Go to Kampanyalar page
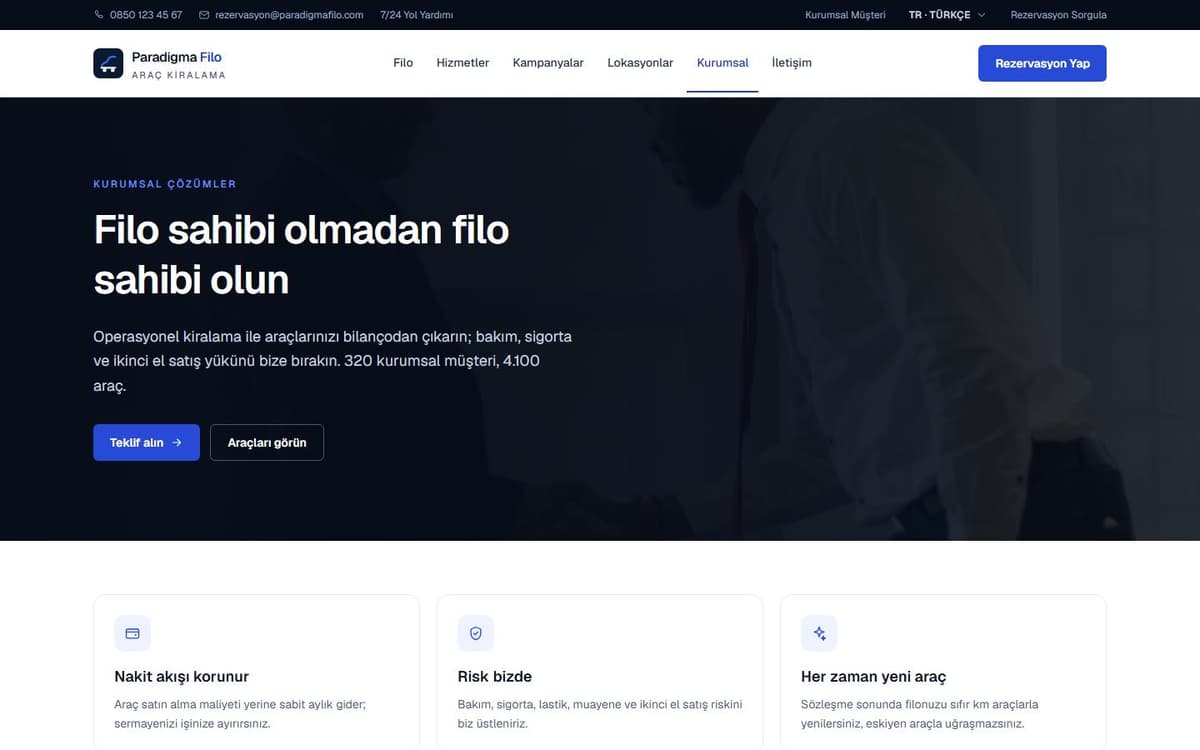Image resolution: width=1200 pixels, height=750 pixels. tap(548, 63)
